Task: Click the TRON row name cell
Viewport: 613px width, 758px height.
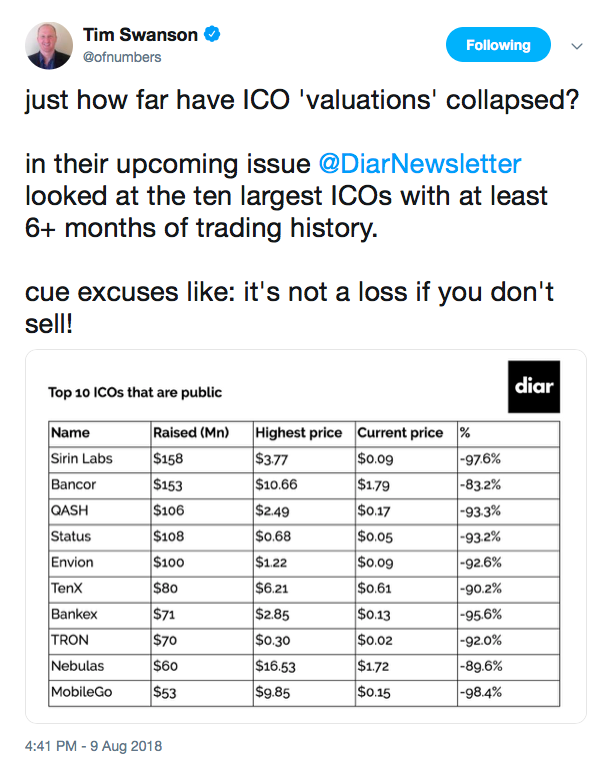Action: (x=100, y=640)
